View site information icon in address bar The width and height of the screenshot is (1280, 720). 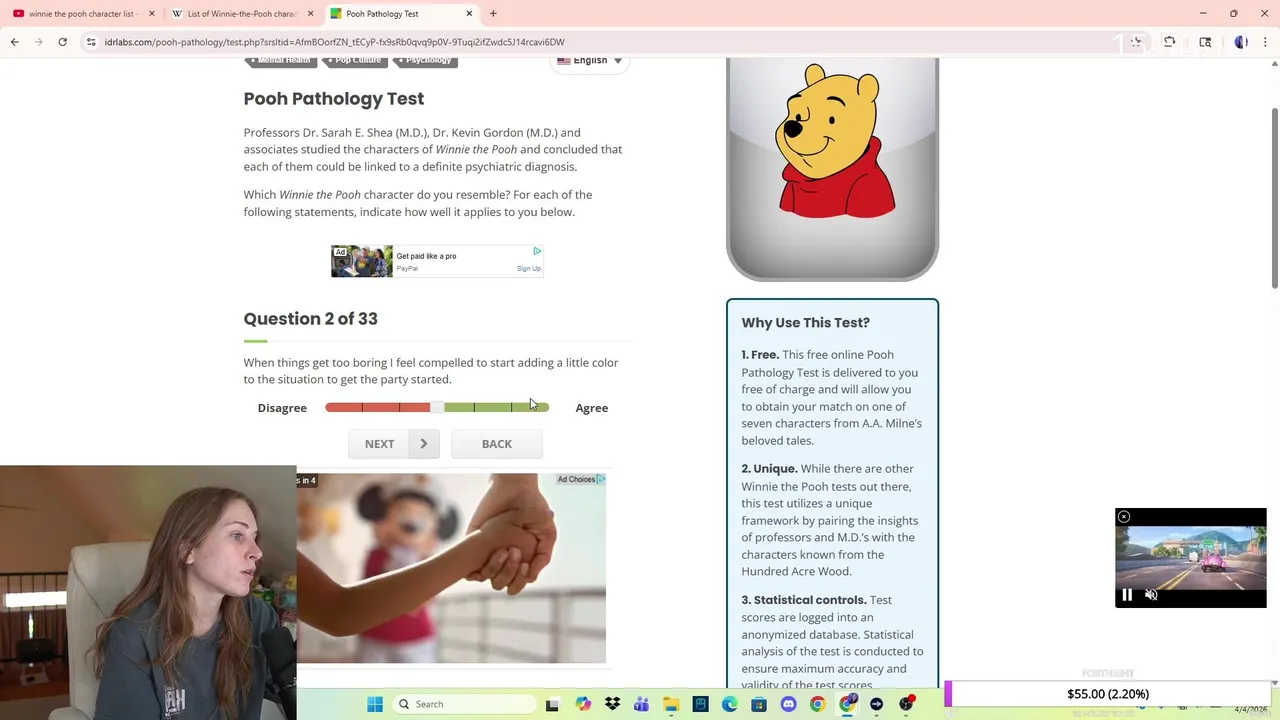click(91, 42)
